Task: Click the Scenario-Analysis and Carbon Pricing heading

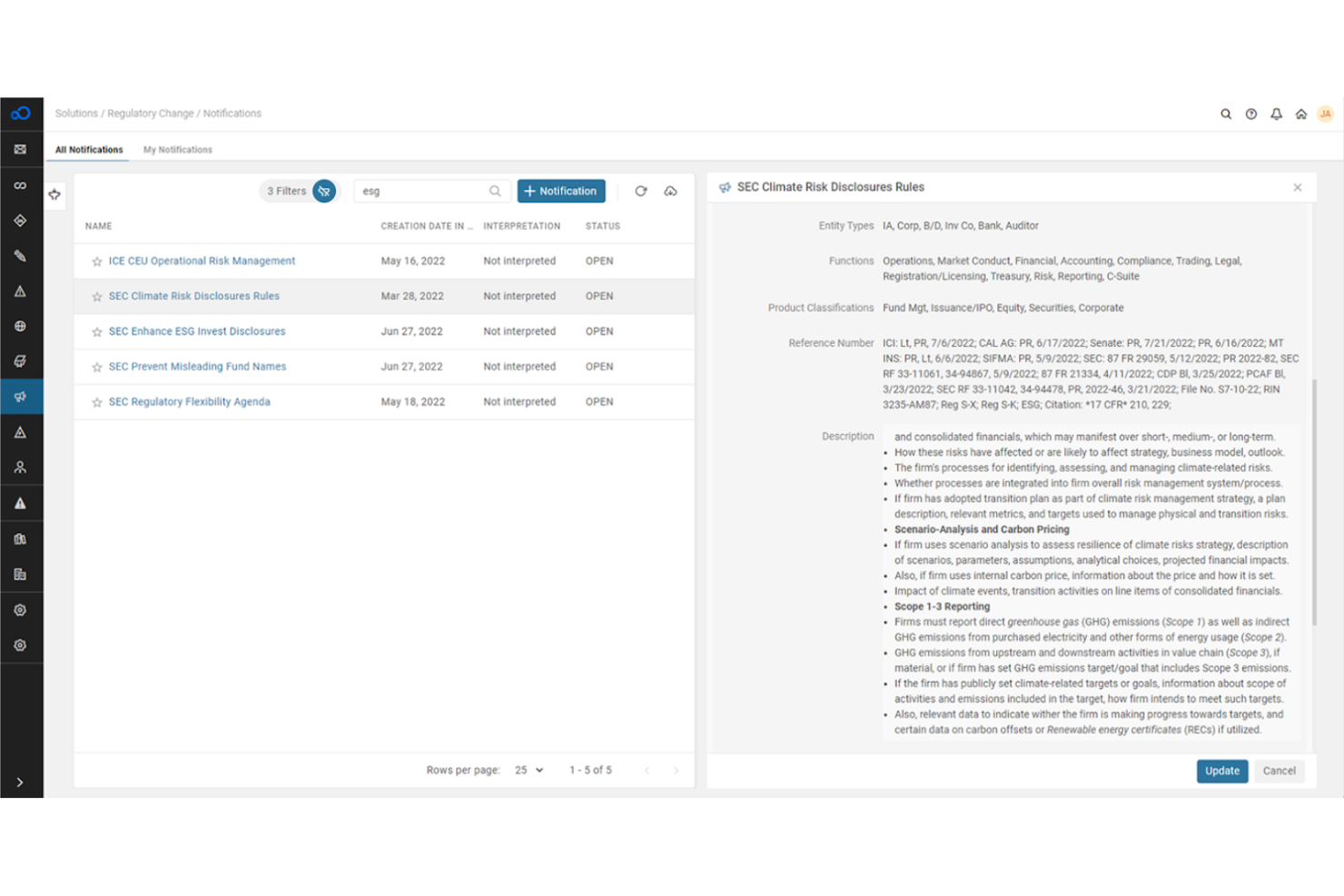Action: [x=982, y=529]
